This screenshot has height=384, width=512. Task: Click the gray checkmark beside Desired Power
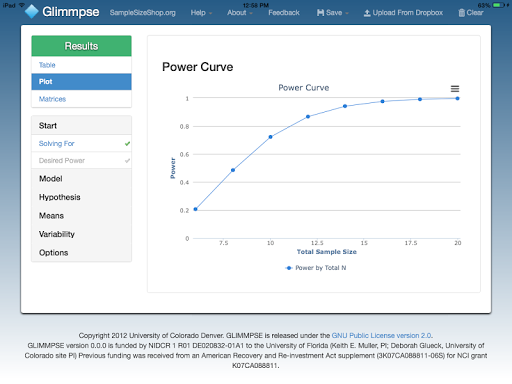127,161
